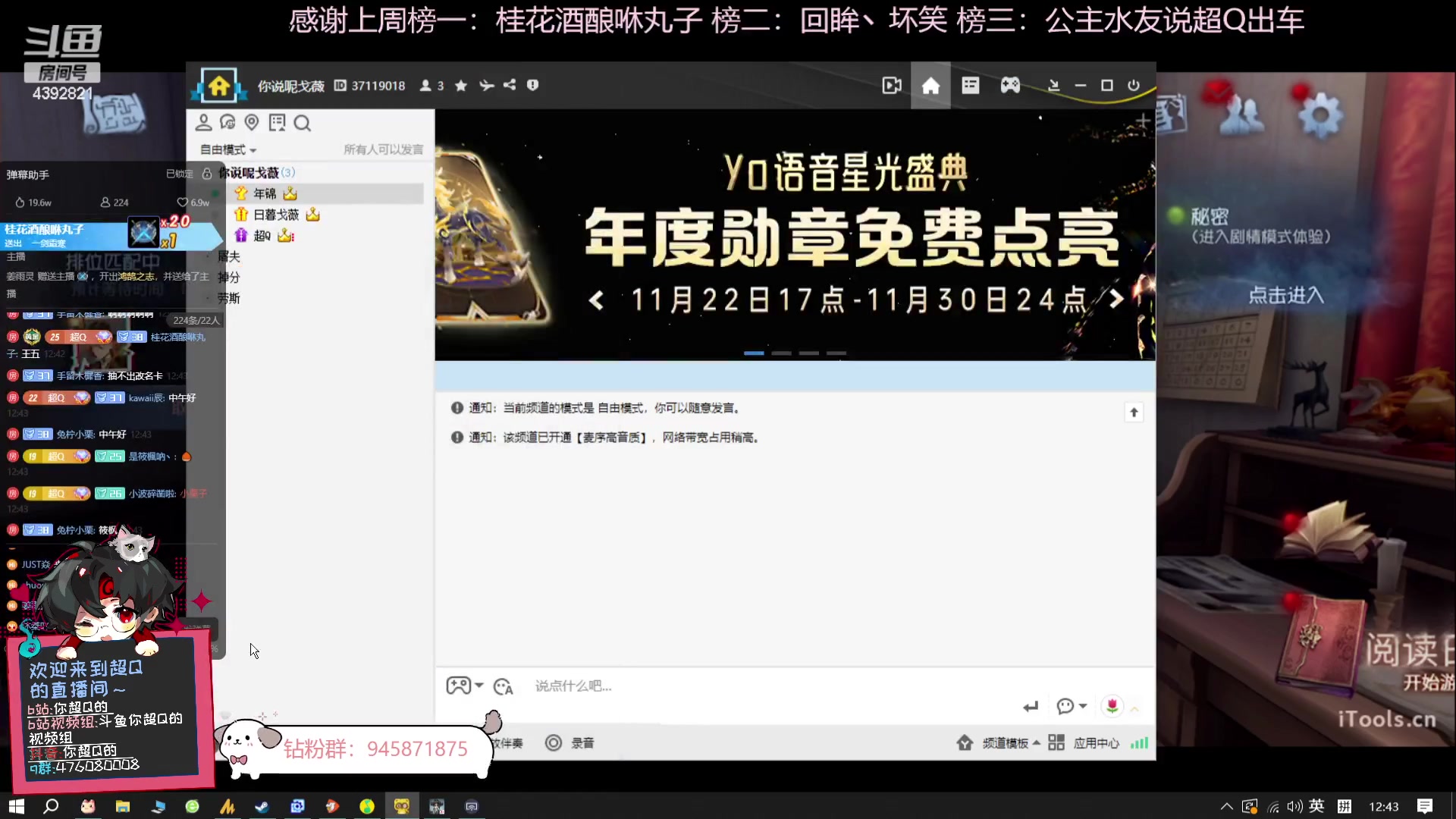
Task: Expand the 自由模式 mode dropdown
Action: (x=228, y=149)
